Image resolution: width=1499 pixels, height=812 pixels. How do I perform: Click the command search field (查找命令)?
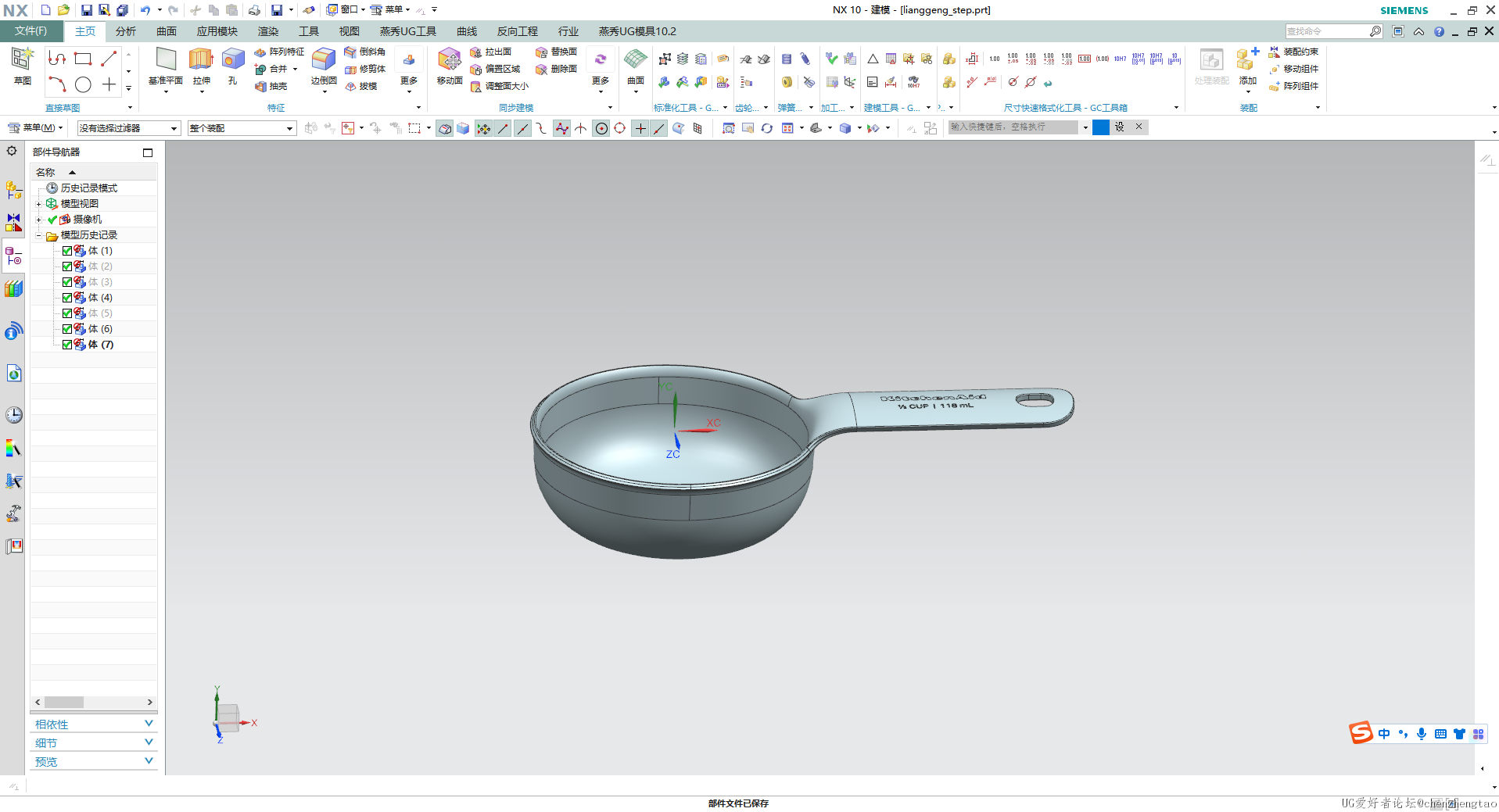[x=1328, y=31]
